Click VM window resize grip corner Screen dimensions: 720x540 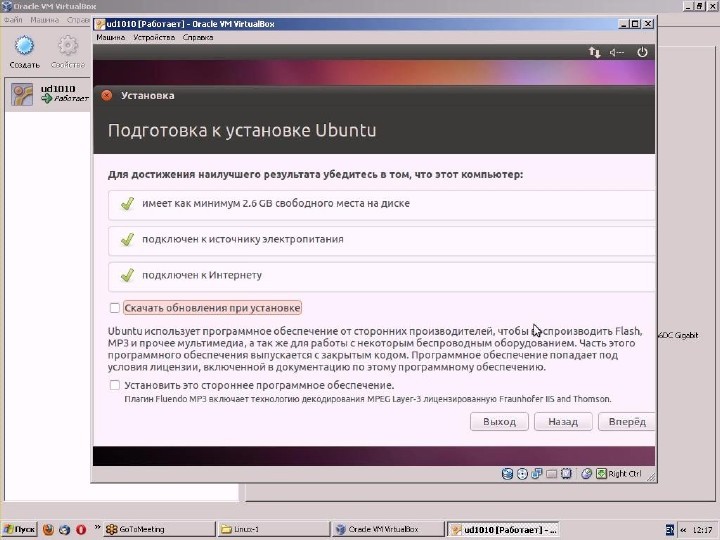pyautogui.click(x=651, y=477)
